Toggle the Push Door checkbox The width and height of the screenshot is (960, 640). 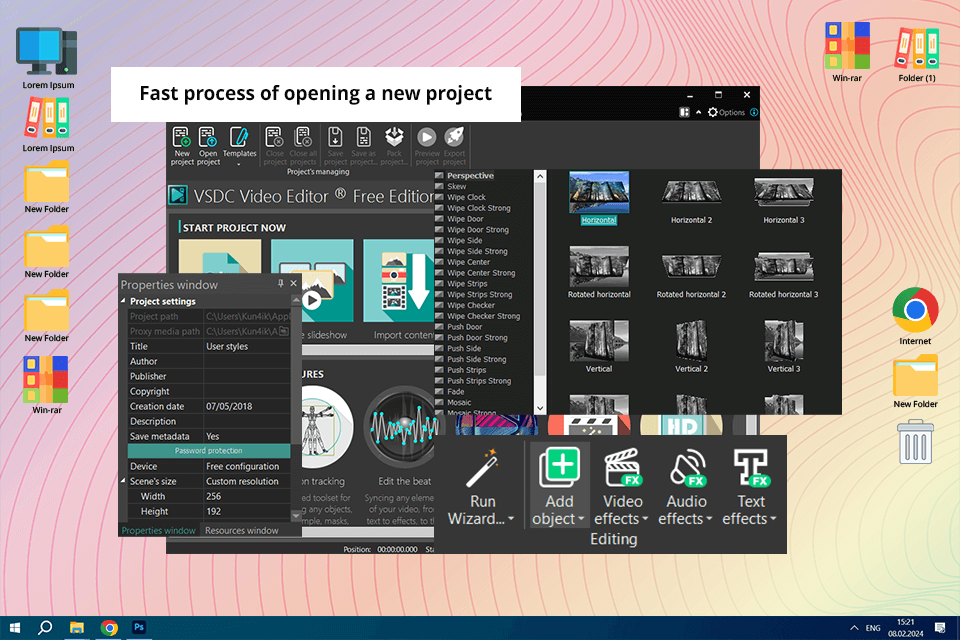click(x=439, y=326)
